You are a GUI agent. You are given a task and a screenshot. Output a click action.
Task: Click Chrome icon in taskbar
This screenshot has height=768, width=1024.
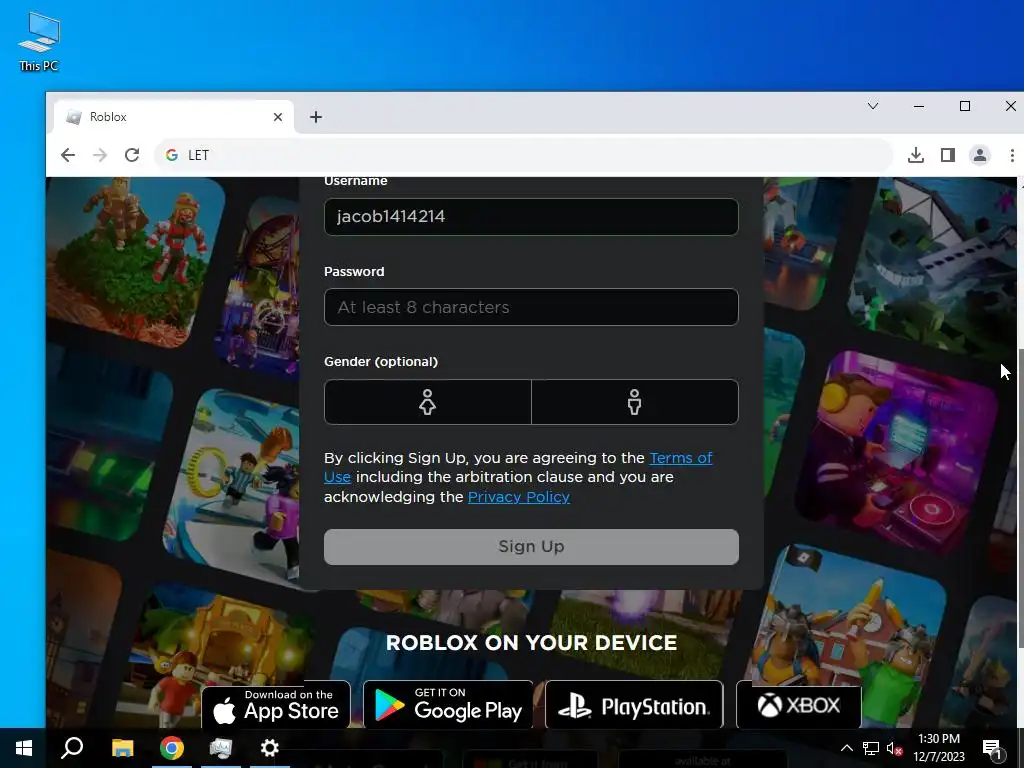[x=172, y=748]
